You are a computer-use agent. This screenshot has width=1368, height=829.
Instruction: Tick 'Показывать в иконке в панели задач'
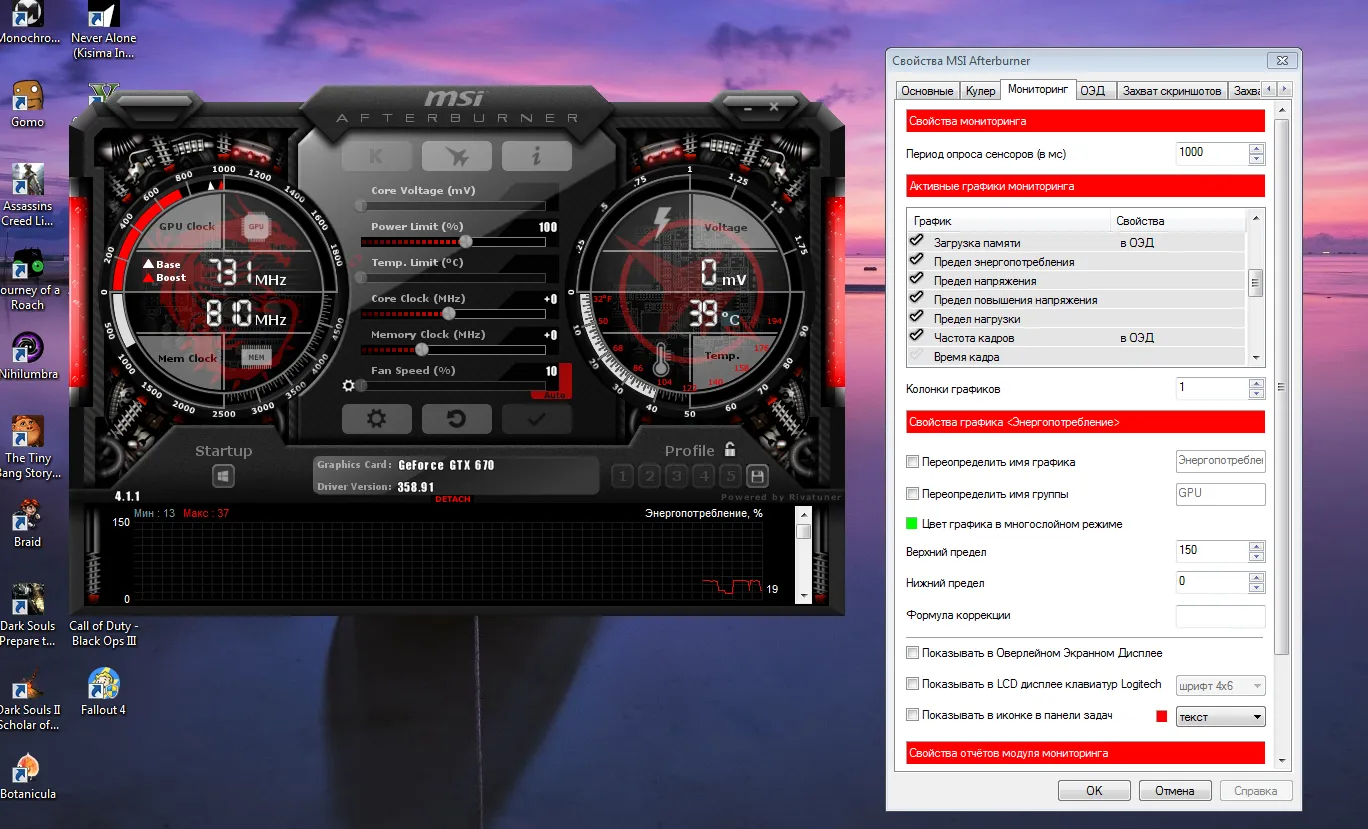pyautogui.click(x=912, y=715)
